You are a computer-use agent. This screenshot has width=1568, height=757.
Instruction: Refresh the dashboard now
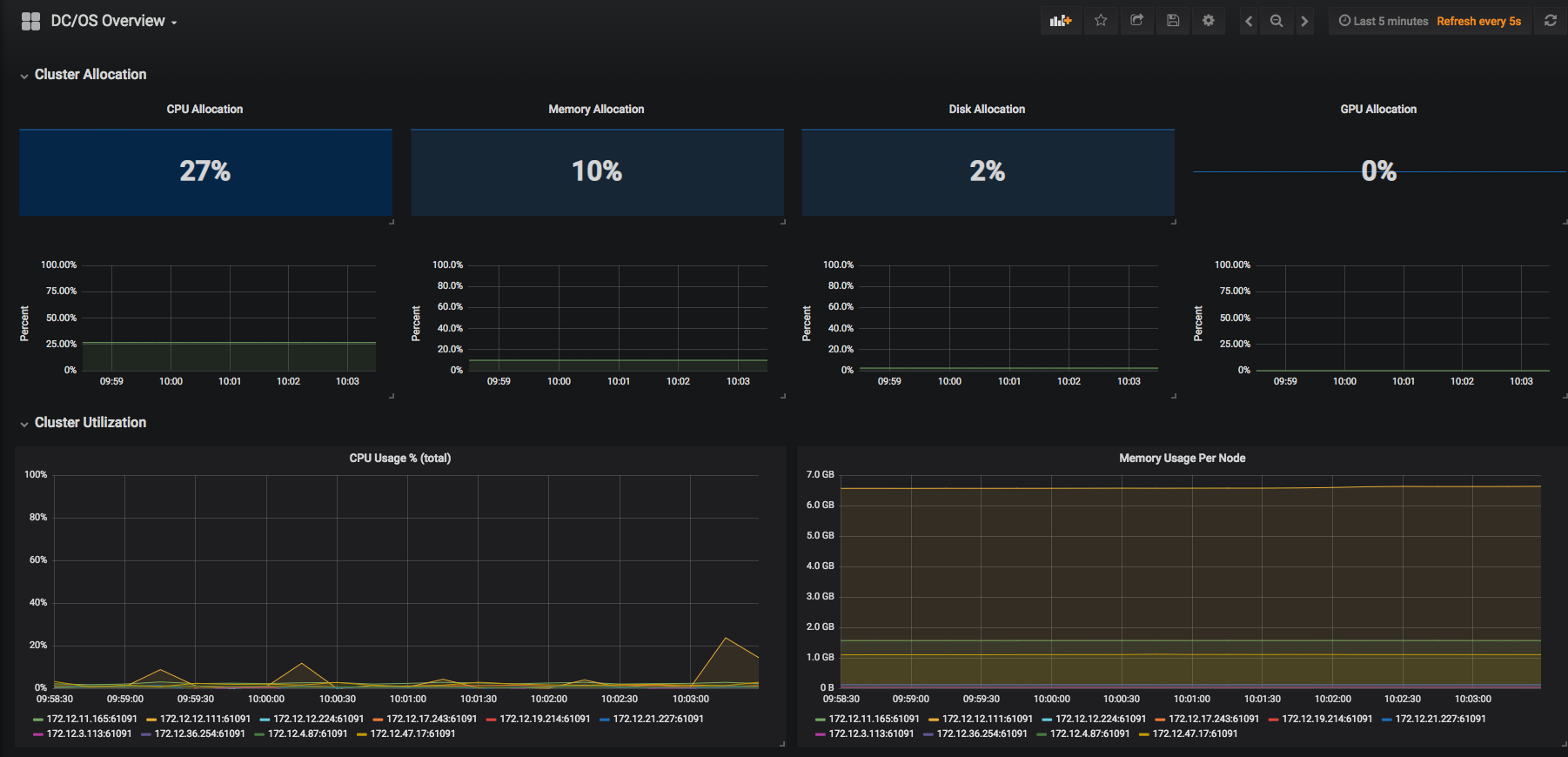[1551, 21]
